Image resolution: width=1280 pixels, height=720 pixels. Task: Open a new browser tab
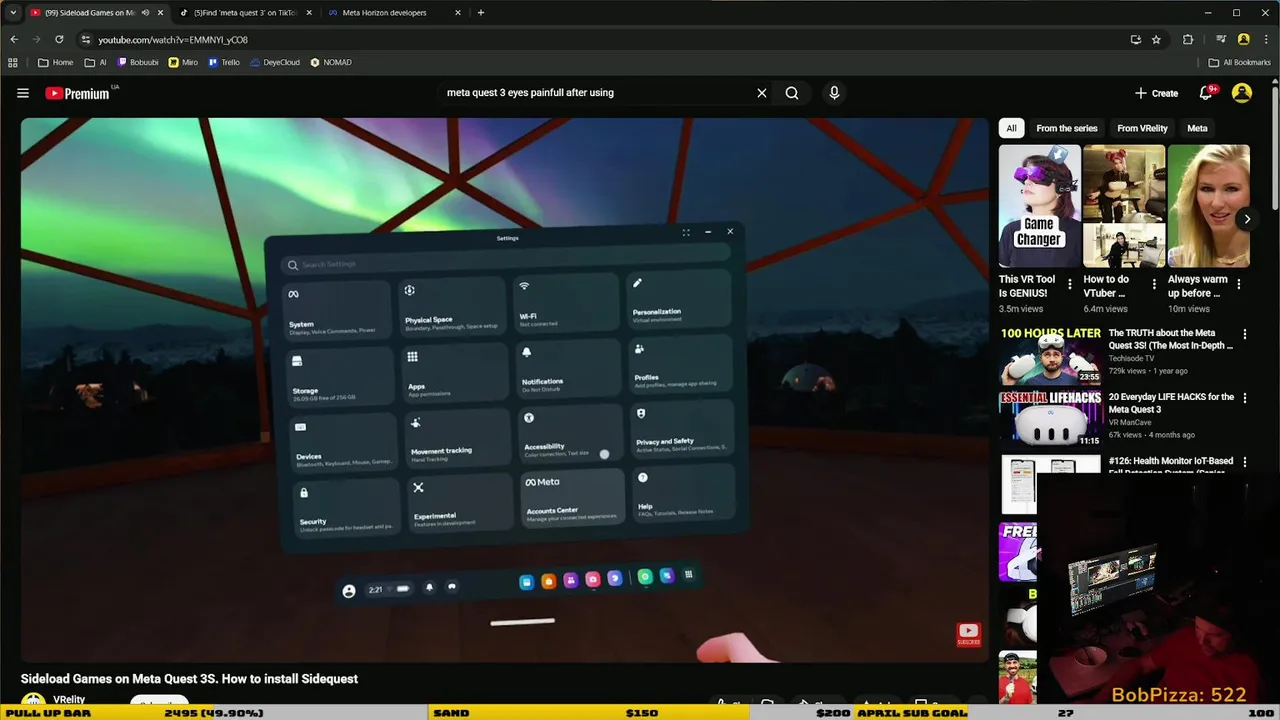[x=481, y=13]
